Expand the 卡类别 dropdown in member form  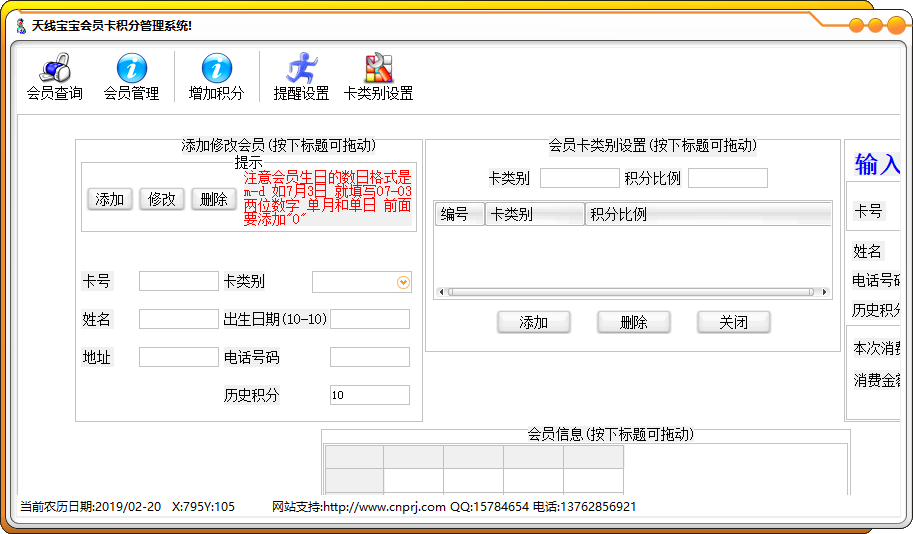[403, 282]
